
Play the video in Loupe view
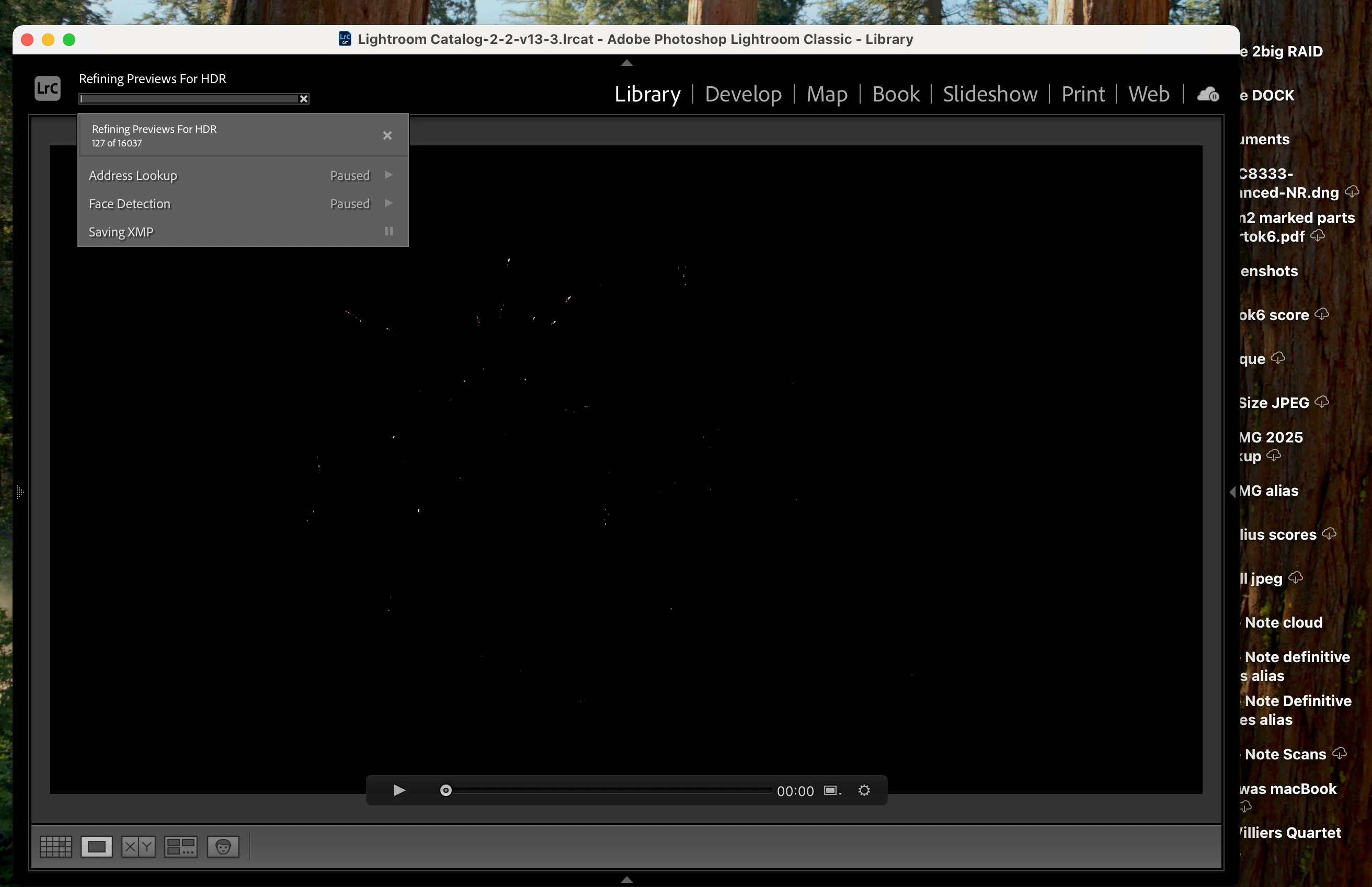click(x=399, y=790)
